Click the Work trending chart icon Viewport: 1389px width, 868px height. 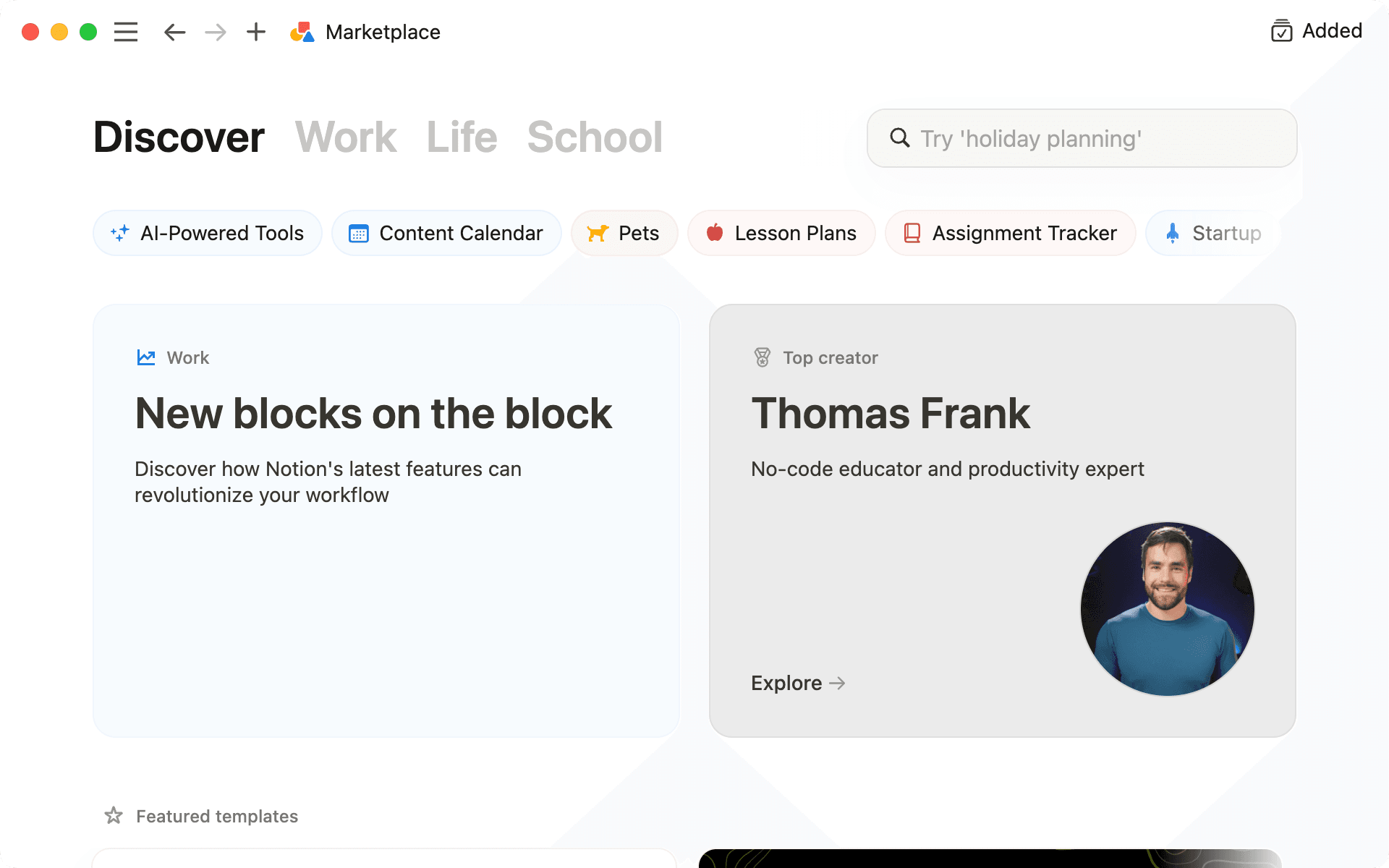[x=146, y=357]
